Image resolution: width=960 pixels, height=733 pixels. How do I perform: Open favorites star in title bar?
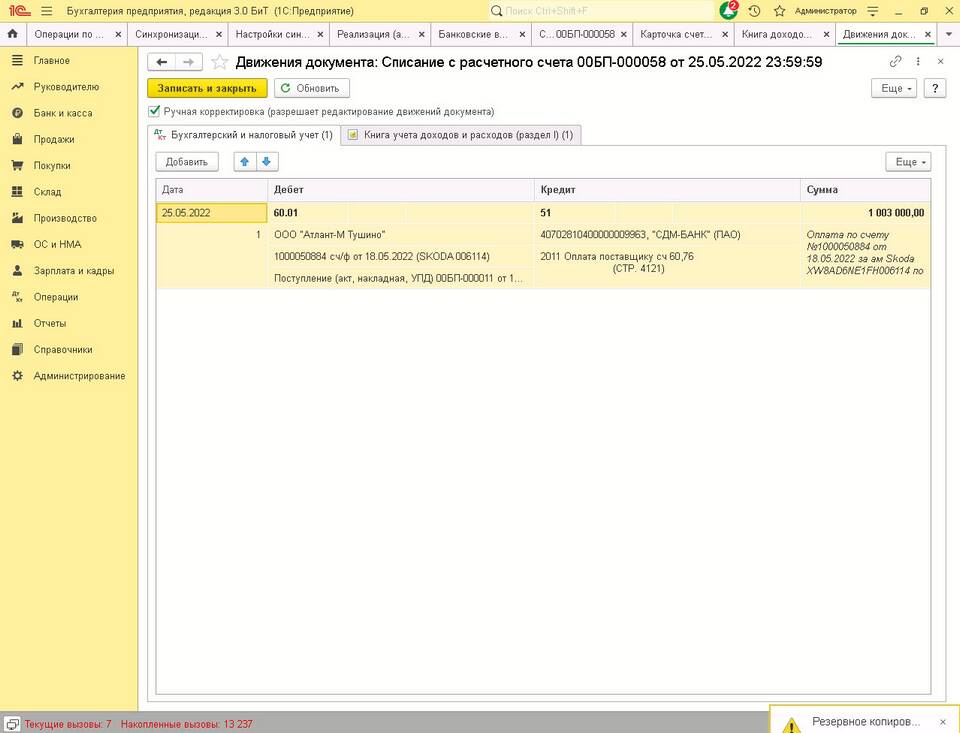click(x=779, y=11)
